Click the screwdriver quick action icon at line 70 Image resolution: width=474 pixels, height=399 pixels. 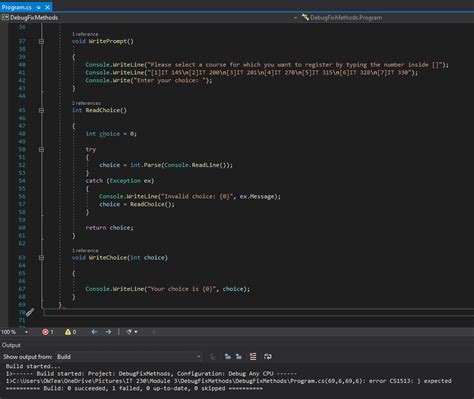pyautogui.click(x=30, y=312)
